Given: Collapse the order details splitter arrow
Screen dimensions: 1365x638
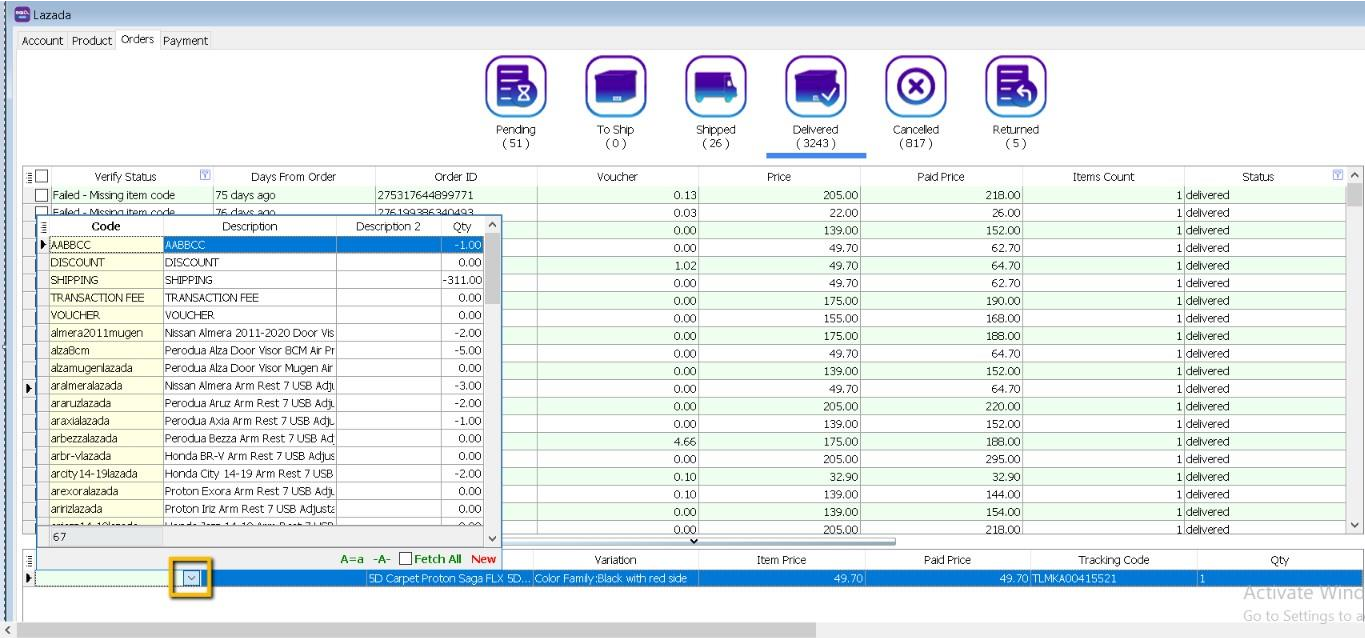Looking at the screenshot, I should pos(694,541).
